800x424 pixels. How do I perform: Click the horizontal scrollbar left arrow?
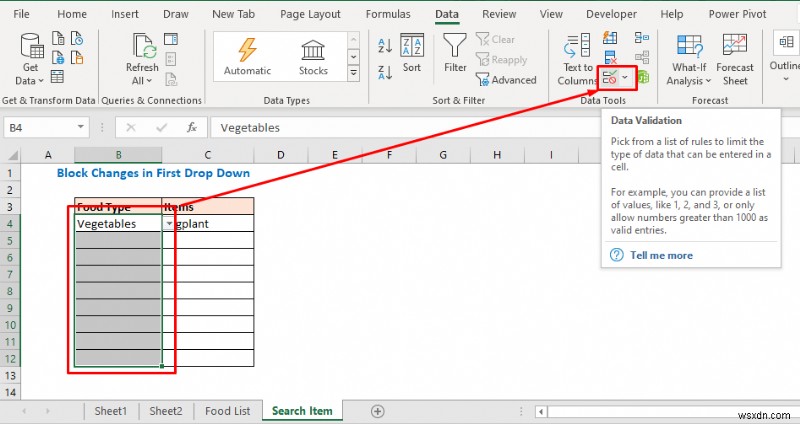click(541, 411)
